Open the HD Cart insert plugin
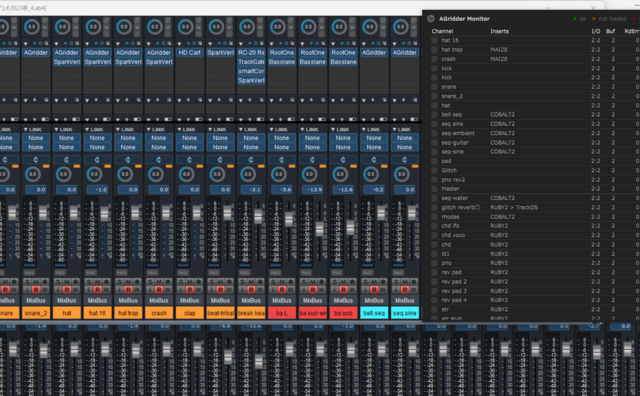 coord(189,53)
